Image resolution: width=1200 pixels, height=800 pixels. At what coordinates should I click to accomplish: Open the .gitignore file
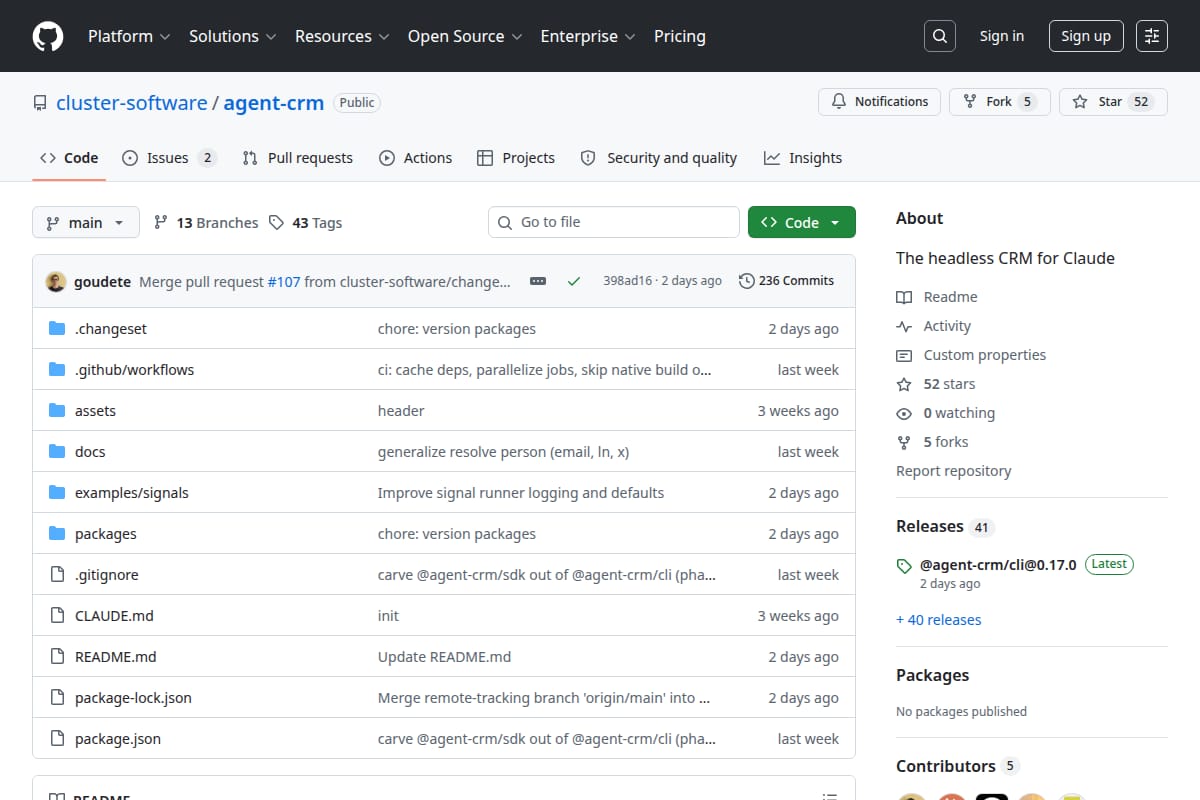(107, 575)
